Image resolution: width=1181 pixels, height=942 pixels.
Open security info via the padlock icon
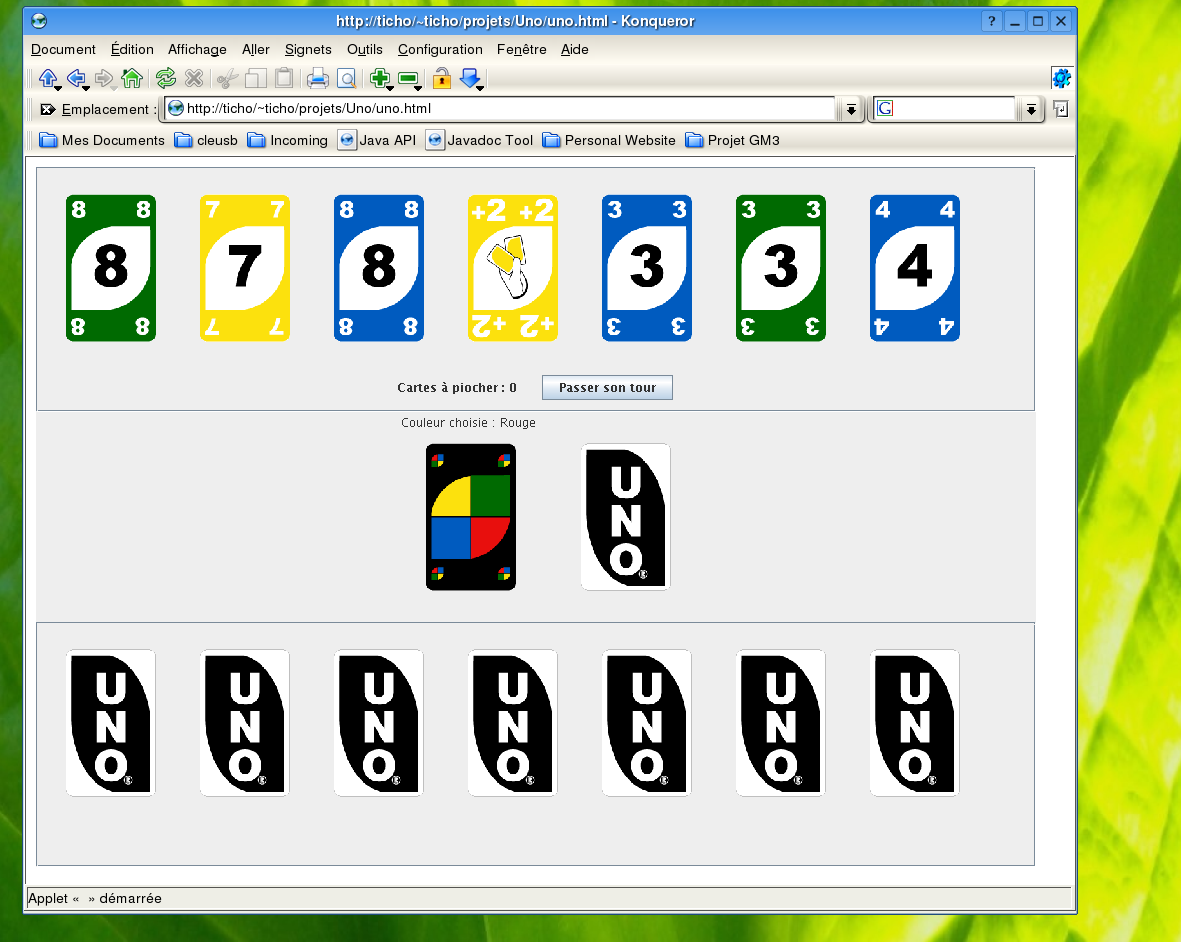pos(441,78)
